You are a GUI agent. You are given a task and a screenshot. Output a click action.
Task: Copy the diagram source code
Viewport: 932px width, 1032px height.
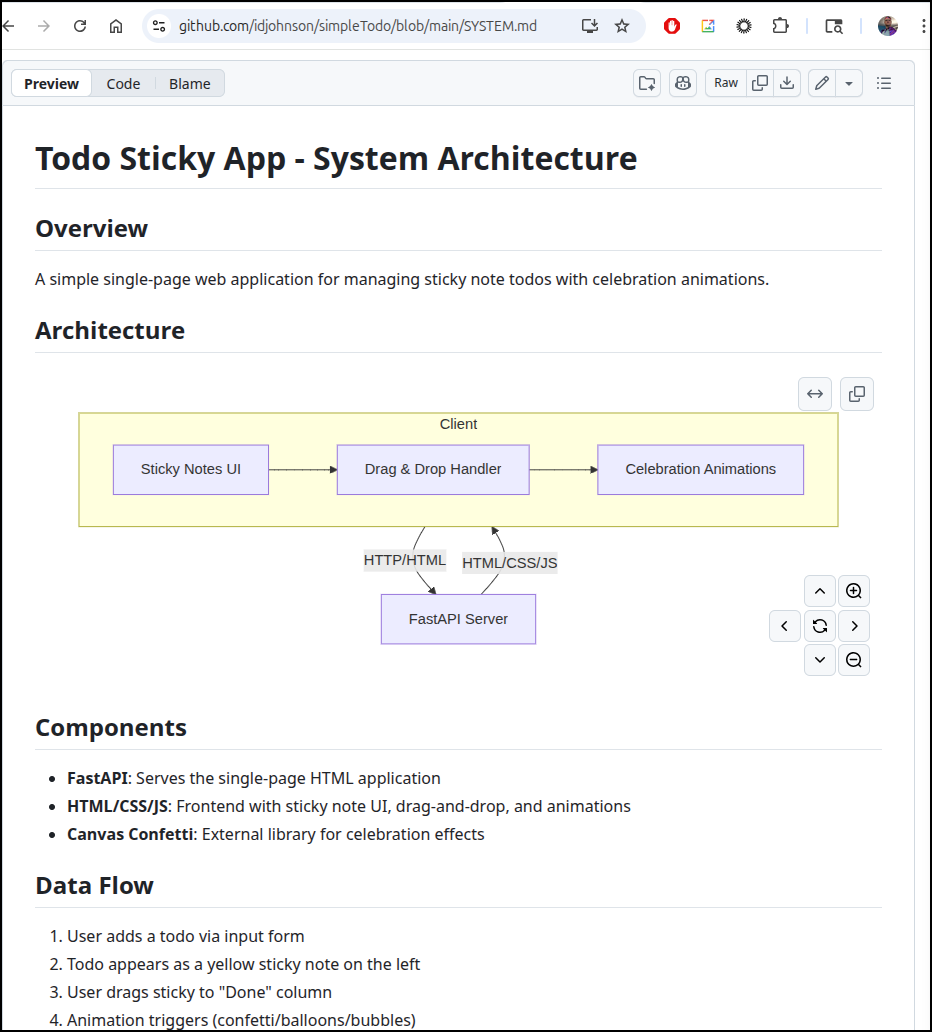pos(857,394)
